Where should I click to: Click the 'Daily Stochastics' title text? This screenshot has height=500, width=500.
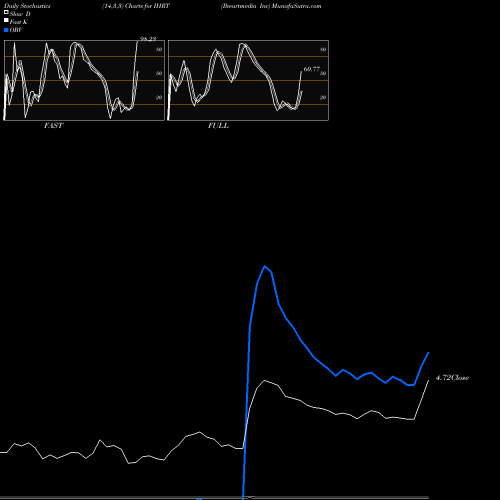[27, 6]
